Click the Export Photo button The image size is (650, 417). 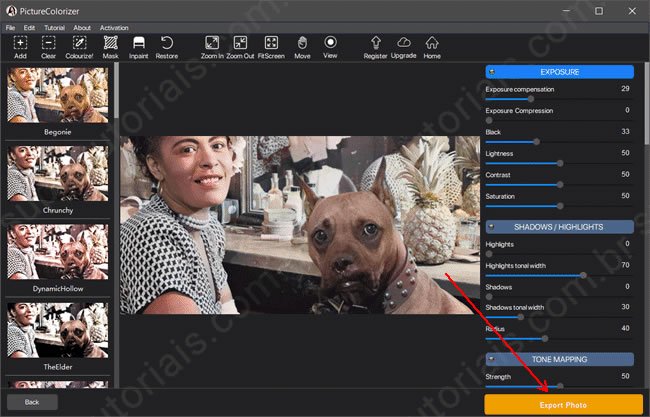pyautogui.click(x=563, y=403)
